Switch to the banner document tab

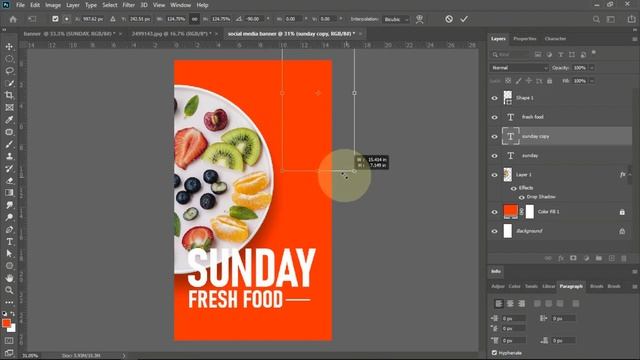[69, 33]
